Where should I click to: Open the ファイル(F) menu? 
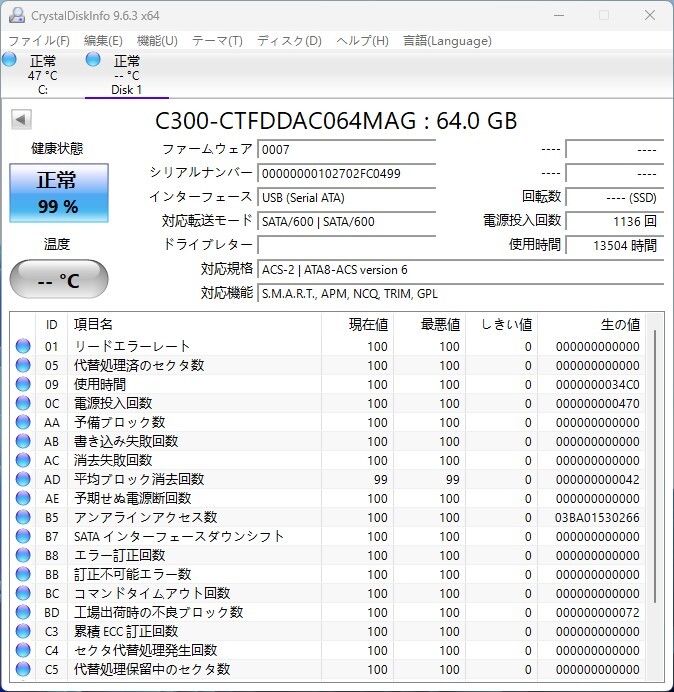(38, 41)
